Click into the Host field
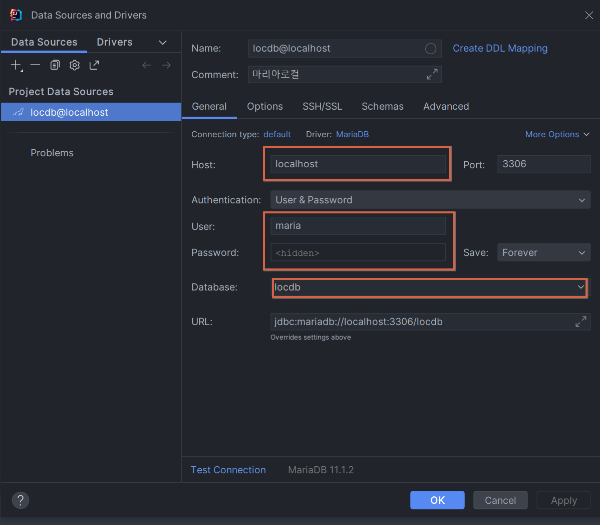The width and height of the screenshot is (600, 525). (x=358, y=164)
